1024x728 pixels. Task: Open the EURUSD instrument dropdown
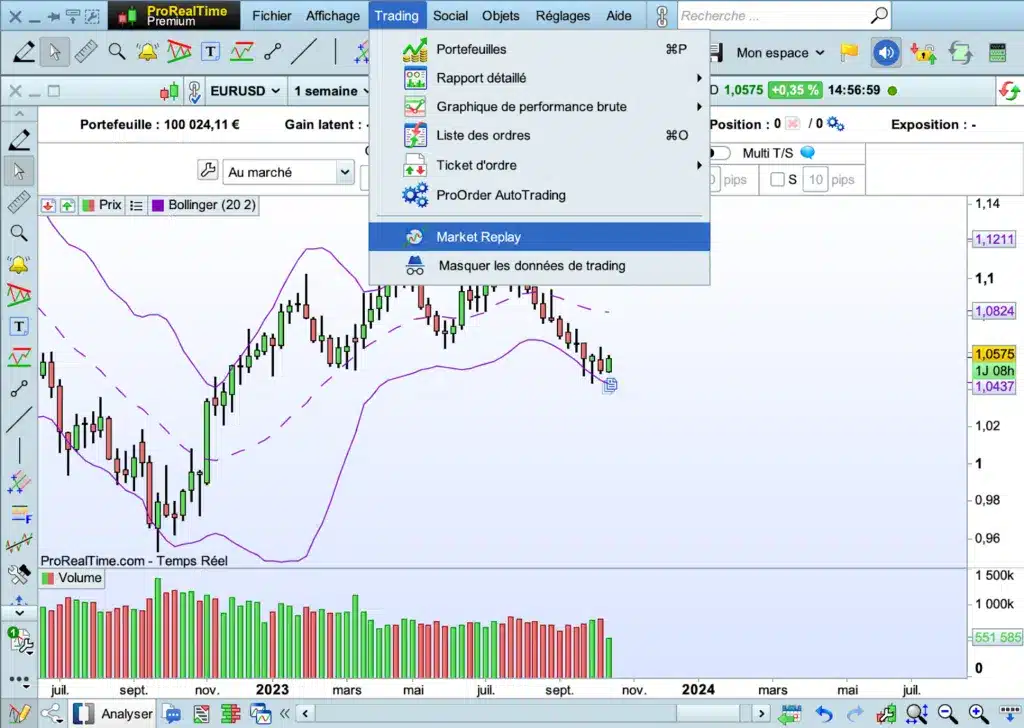(x=246, y=91)
